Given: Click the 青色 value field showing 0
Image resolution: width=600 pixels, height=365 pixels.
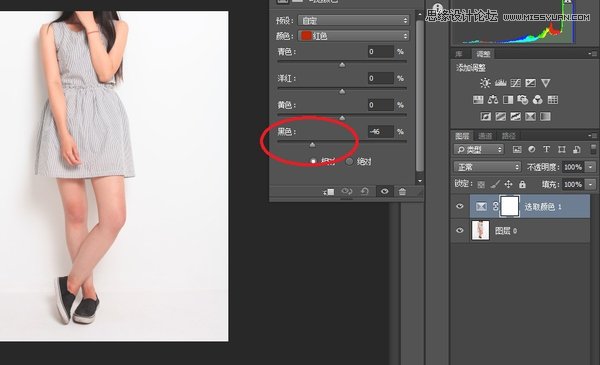Looking at the screenshot, I should pyautogui.click(x=380, y=52).
